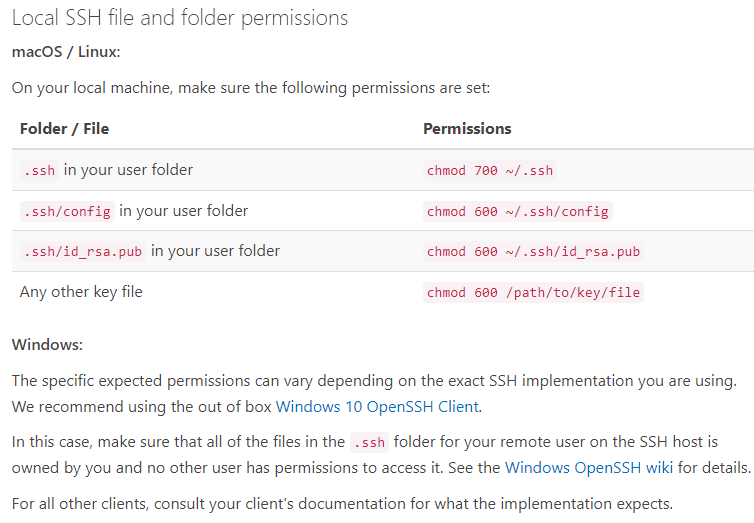Image resolution: width=754 pixels, height=523 pixels.
Task: Click the Local SSH file and folder permissions heading
Action: (x=180, y=18)
